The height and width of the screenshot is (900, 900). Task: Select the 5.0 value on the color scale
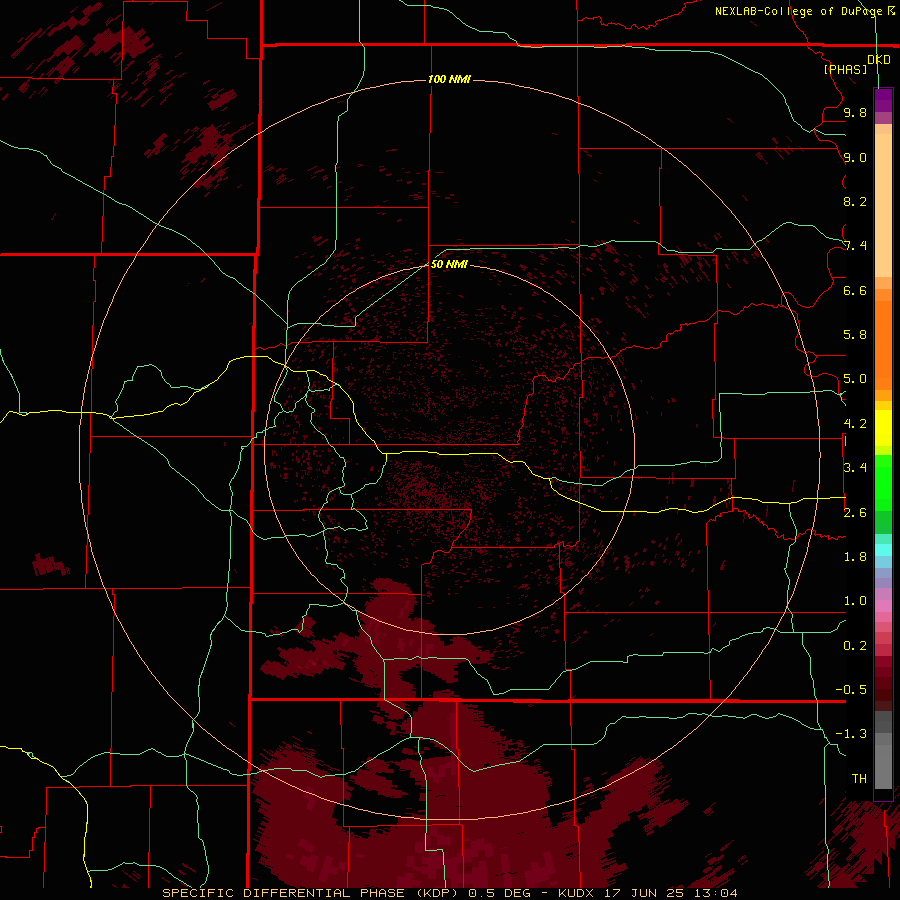click(855, 379)
